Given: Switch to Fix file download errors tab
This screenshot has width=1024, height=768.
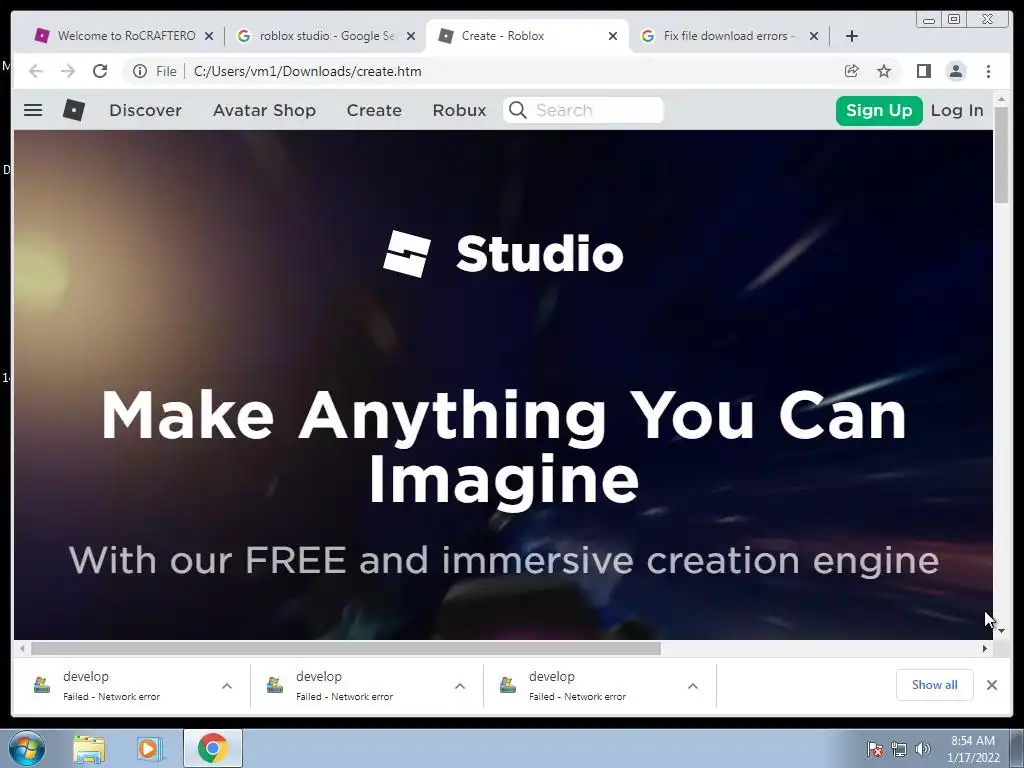Looking at the screenshot, I should pos(728,36).
